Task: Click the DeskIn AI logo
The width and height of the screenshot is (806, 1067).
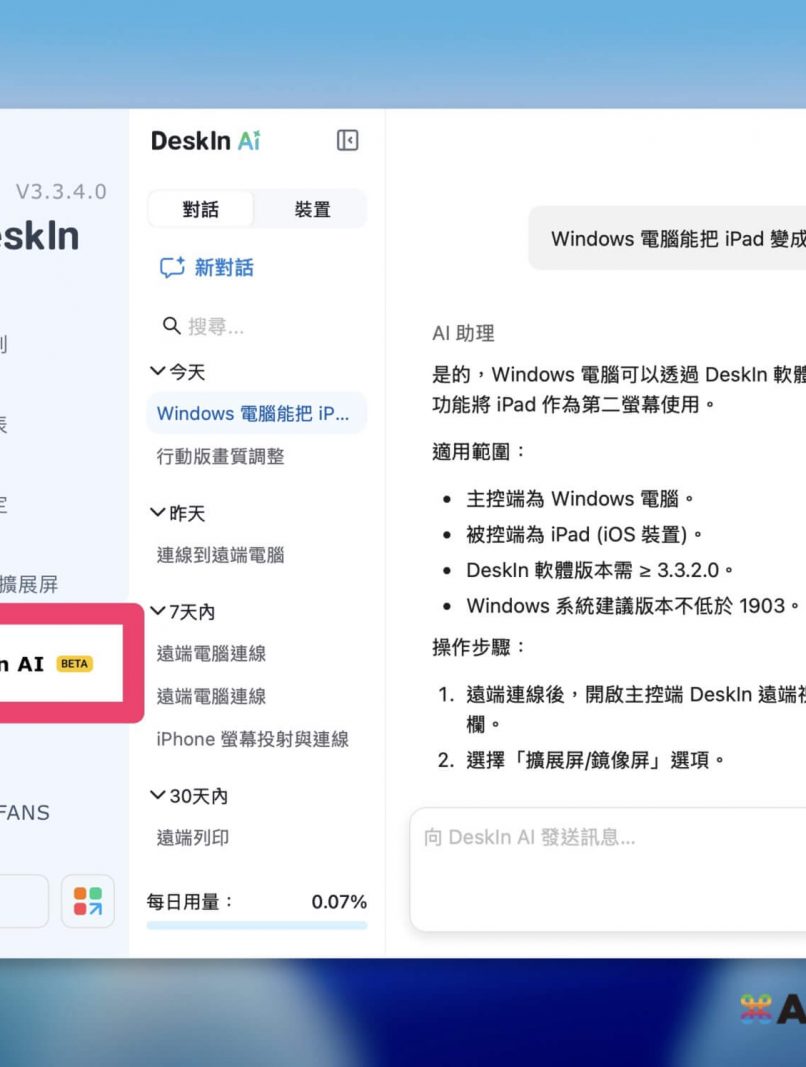Action: [205, 141]
